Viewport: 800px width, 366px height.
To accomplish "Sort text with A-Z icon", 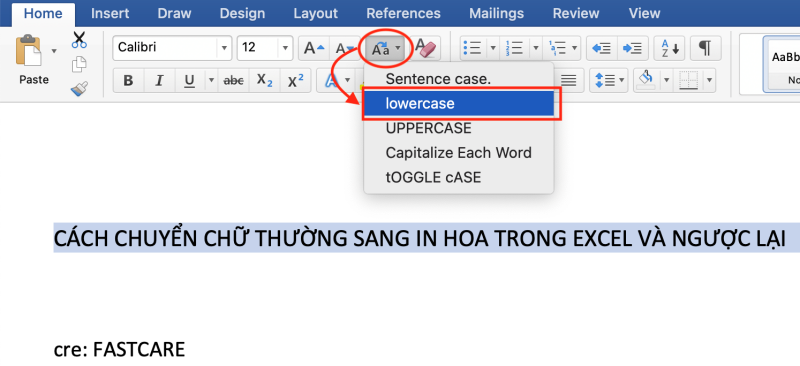I will pos(669,48).
